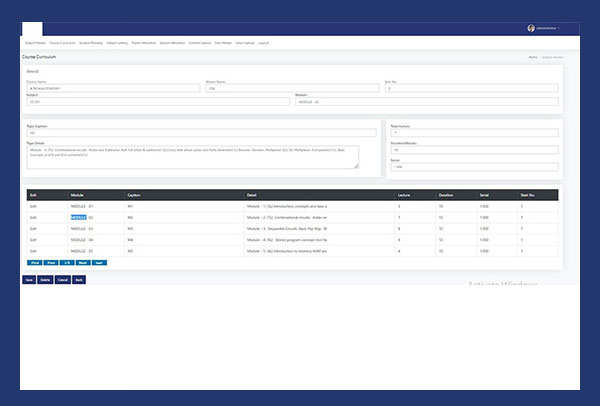The image size is (600, 406).
Task: Click the Delete button
Action: (45, 280)
